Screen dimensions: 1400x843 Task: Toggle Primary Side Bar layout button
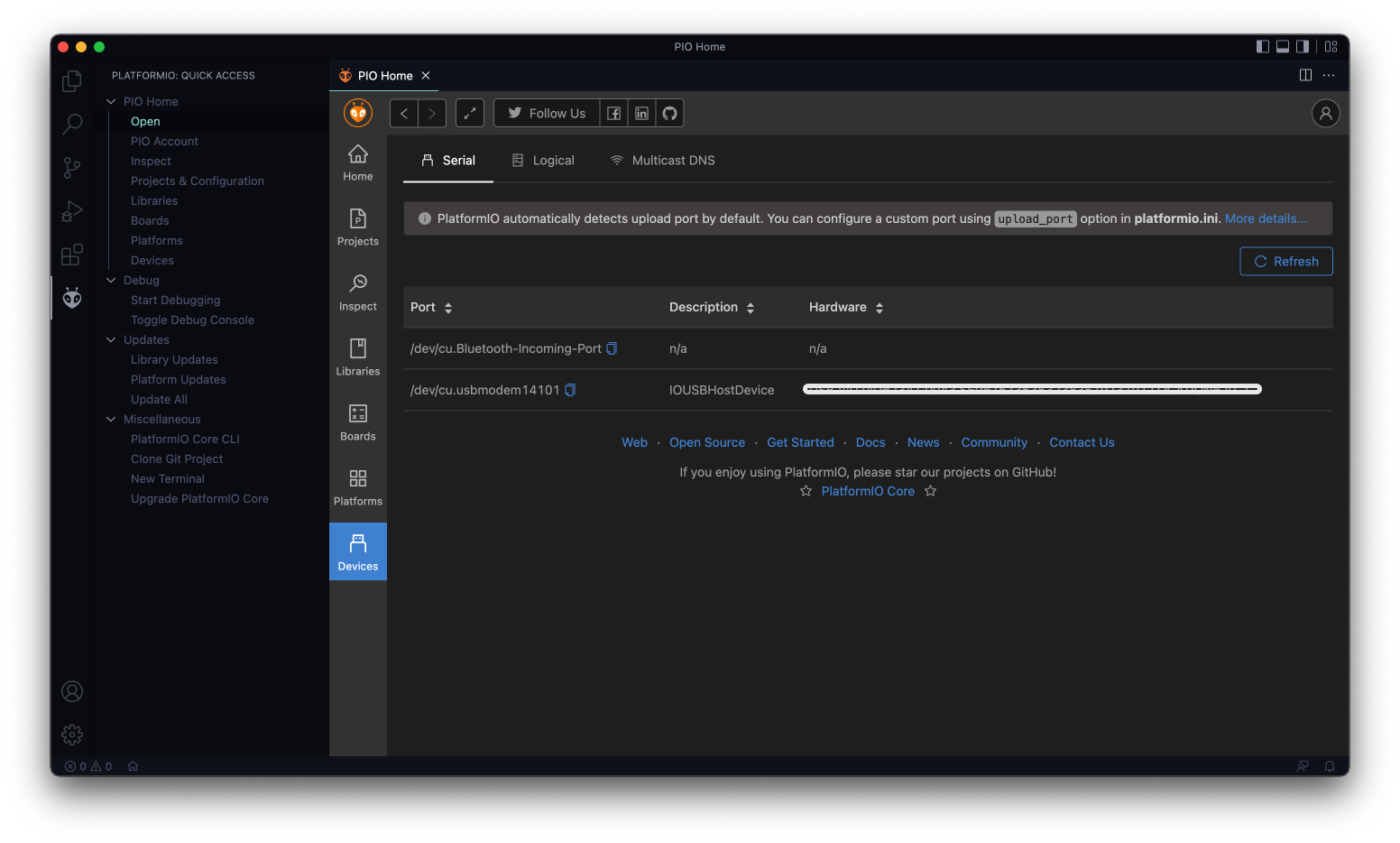1263,47
